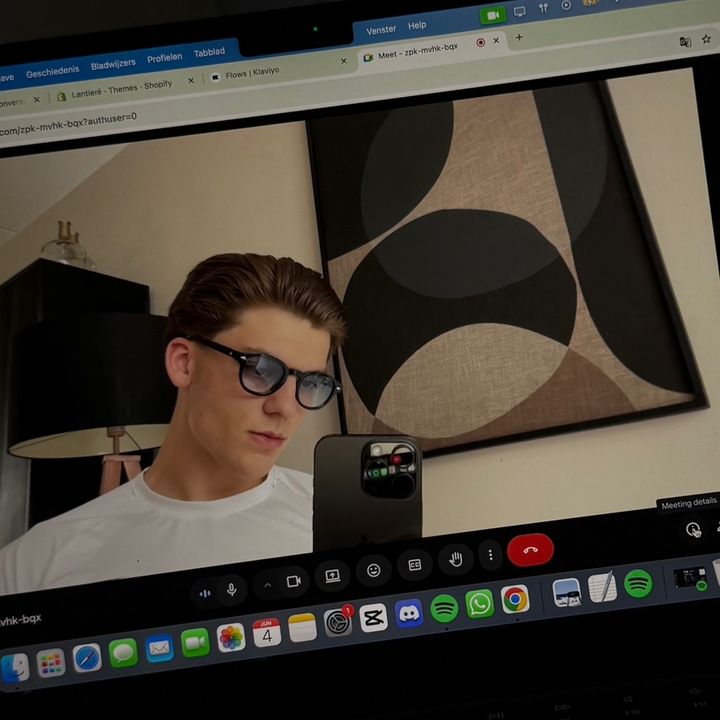Screen dimensions: 720x720
Task: Toggle closed captions in Meet
Action: (x=415, y=565)
